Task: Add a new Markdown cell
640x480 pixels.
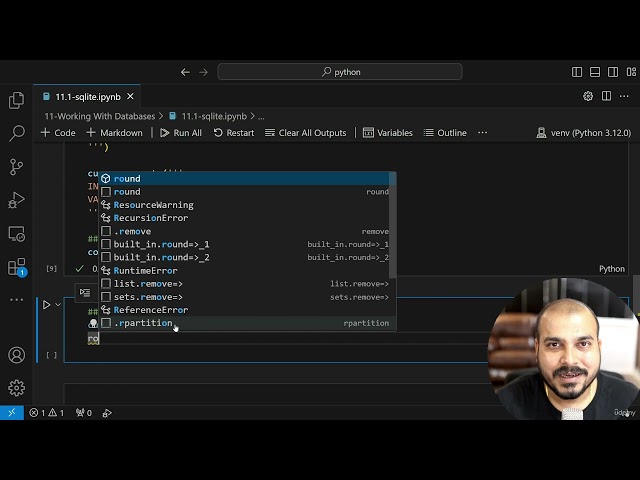Action: 114,133
